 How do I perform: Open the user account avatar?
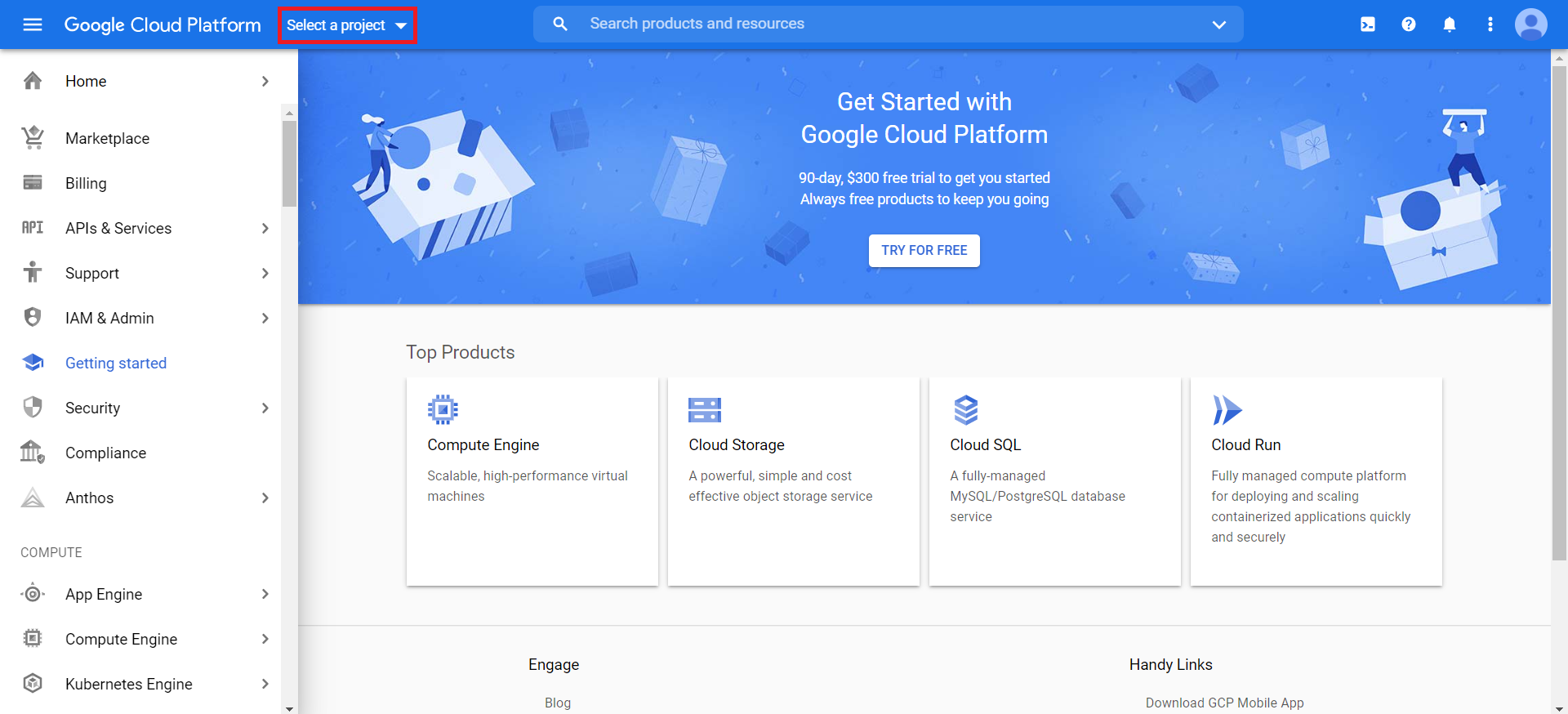click(x=1531, y=25)
